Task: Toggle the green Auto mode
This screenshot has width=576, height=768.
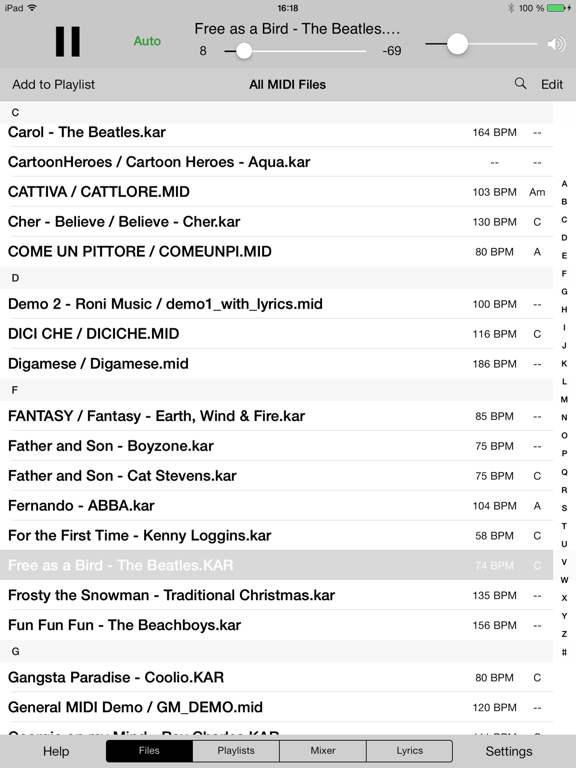Action: pyautogui.click(x=147, y=41)
